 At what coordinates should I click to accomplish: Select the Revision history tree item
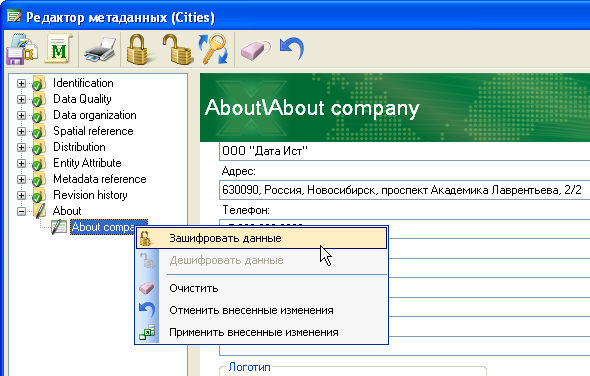pos(90,195)
